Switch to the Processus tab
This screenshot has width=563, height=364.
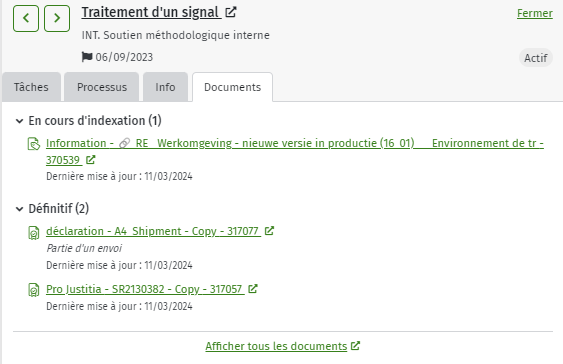point(102,87)
